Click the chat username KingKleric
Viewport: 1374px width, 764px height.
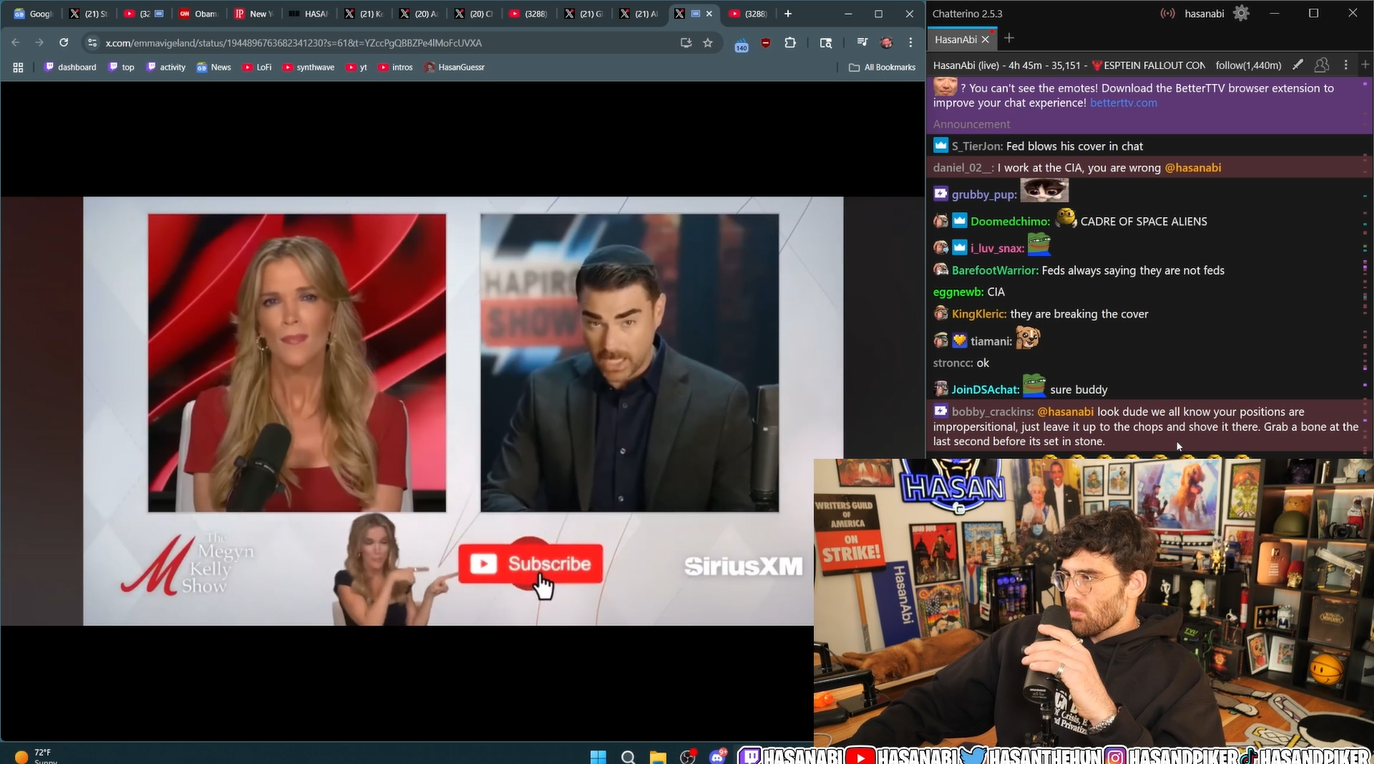click(x=979, y=314)
